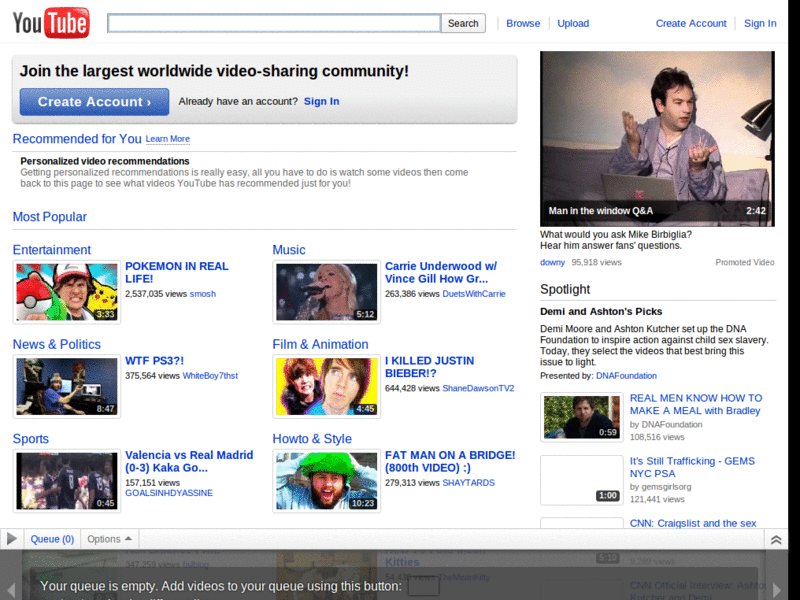Viewport: 800px width, 600px height.
Task: Click Create Account link in header
Action: (691, 23)
